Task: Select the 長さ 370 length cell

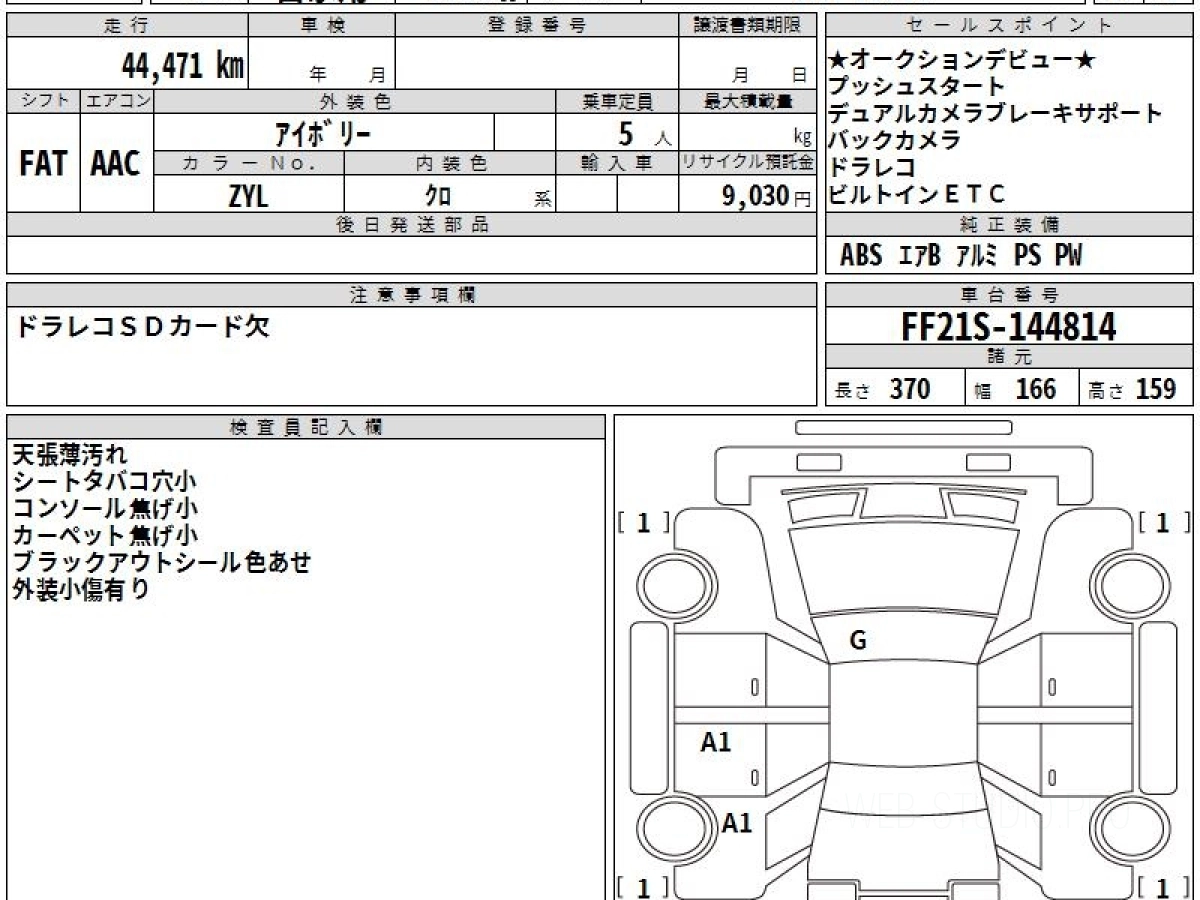Action: click(895, 389)
